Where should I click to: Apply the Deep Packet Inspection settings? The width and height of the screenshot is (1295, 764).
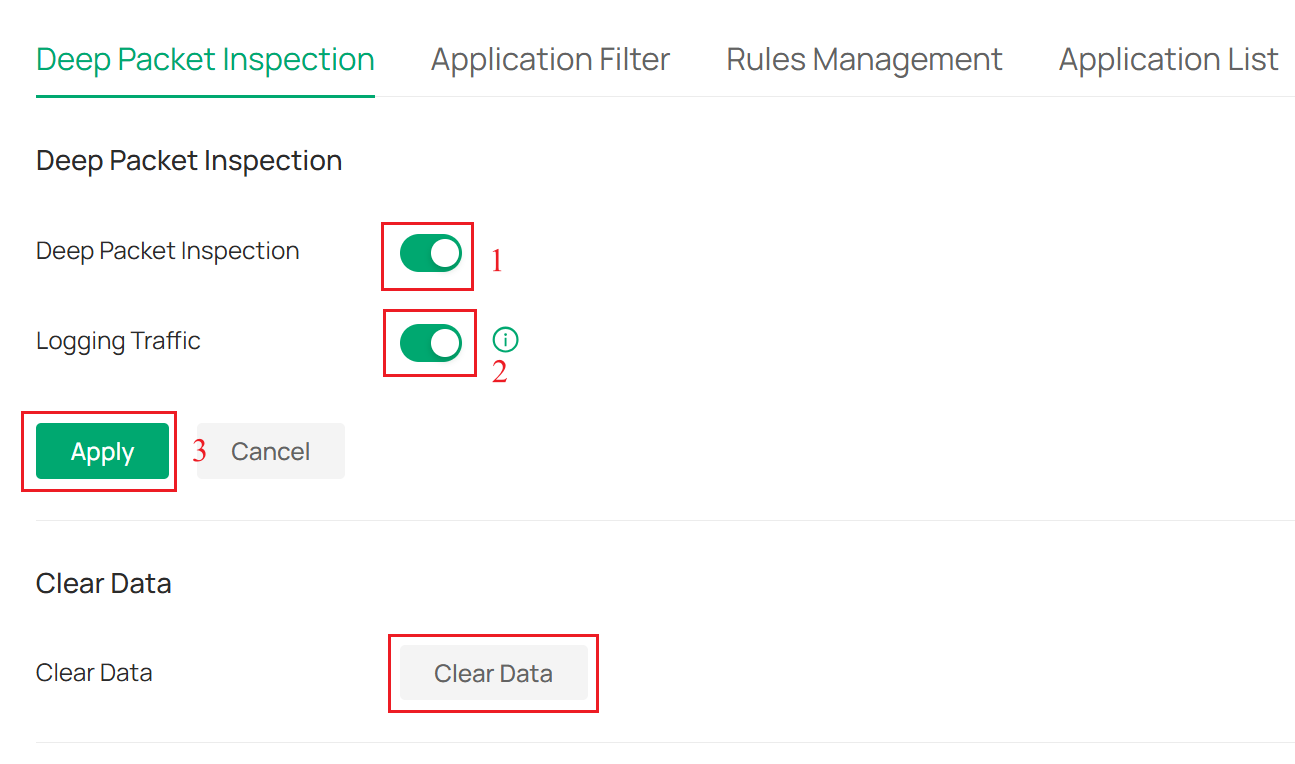pos(102,451)
